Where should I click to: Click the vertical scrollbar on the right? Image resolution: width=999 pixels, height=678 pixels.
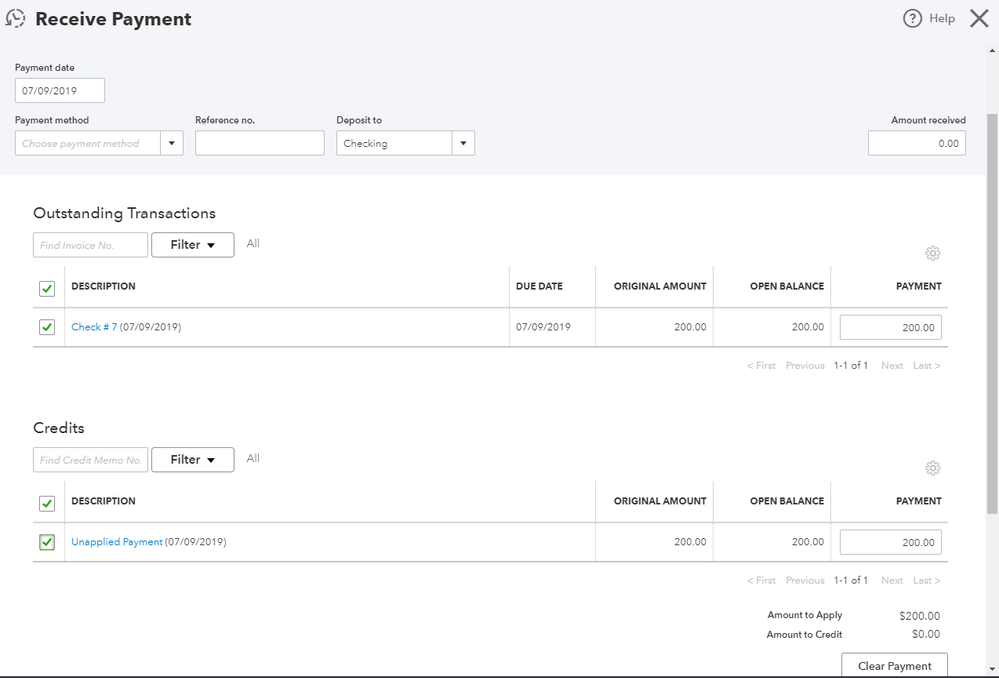coord(991,300)
